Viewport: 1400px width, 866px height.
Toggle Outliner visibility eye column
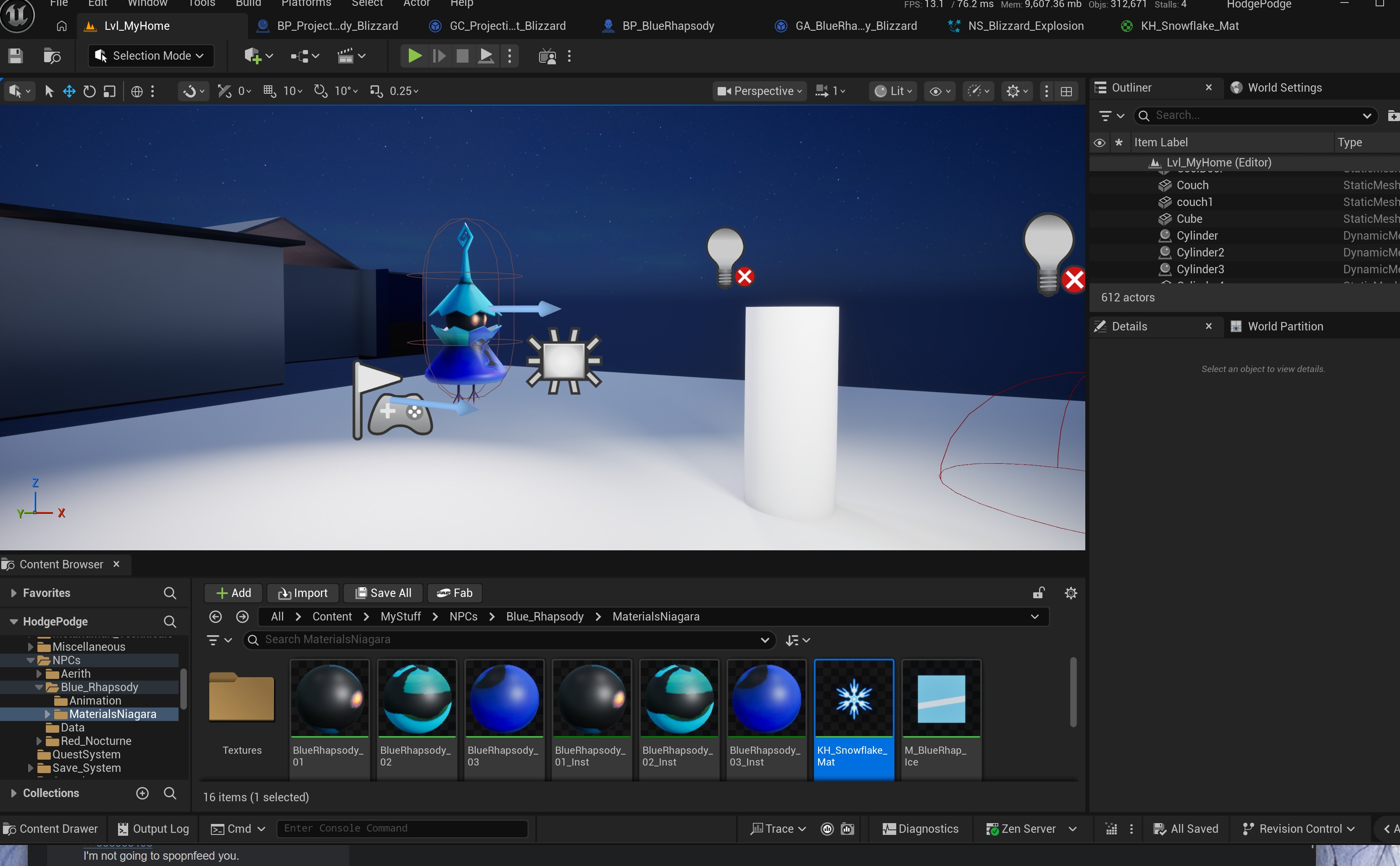1100,143
